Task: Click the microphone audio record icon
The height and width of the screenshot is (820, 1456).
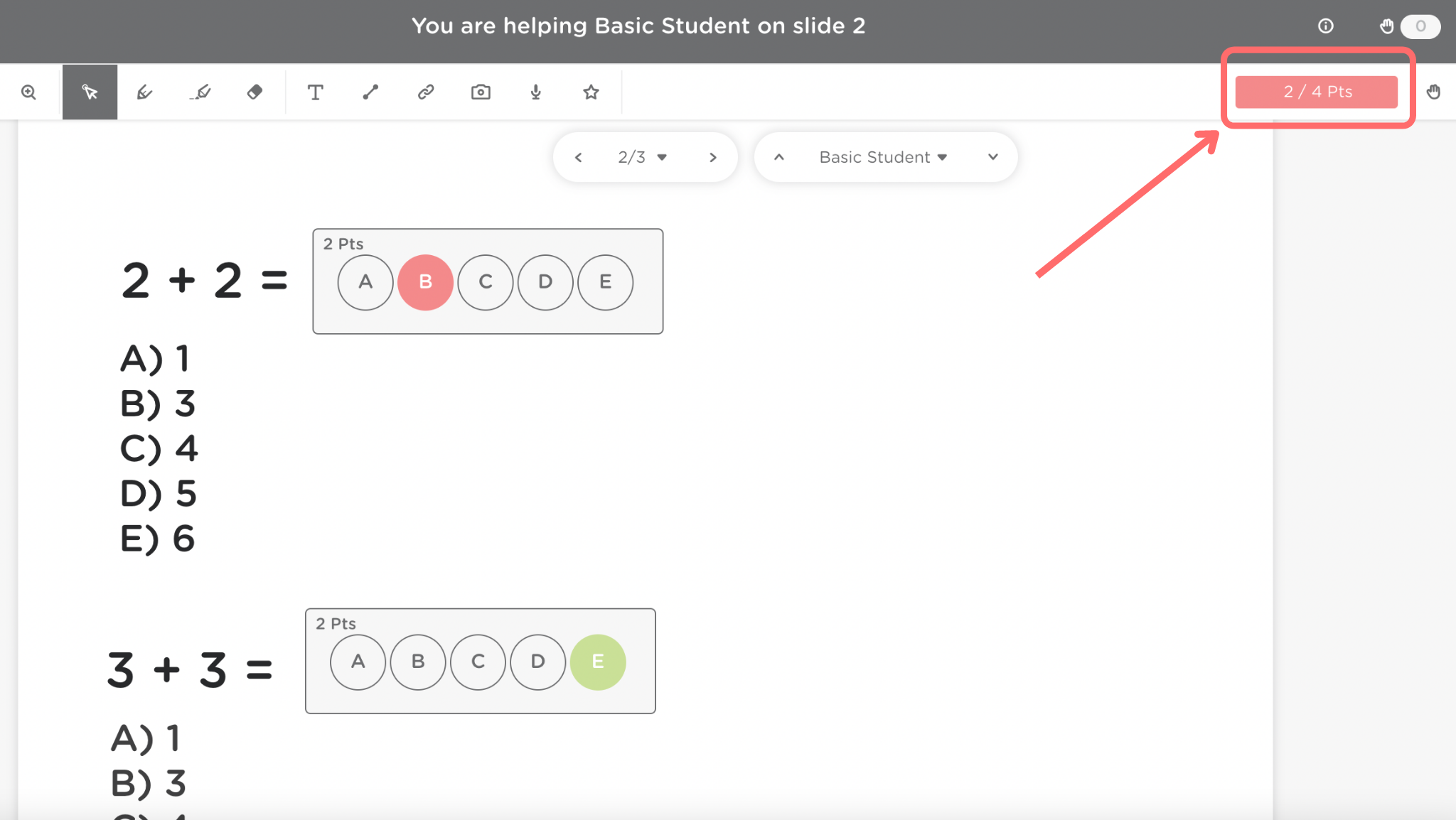Action: pyautogui.click(x=536, y=92)
